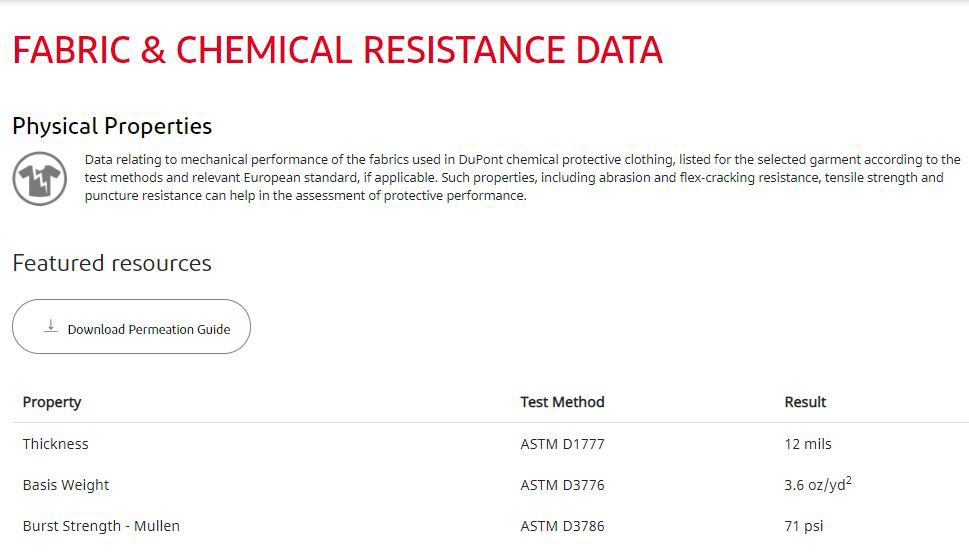The image size is (969, 554).
Task: Click the ASTM D1777 test method cell
Action: (562, 444)
